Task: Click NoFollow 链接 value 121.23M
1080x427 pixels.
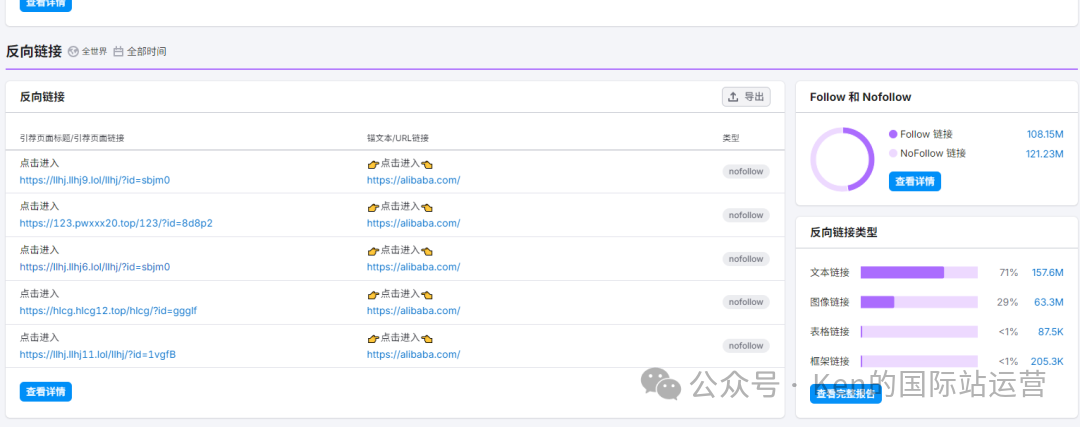Action: pos(1045,154)
